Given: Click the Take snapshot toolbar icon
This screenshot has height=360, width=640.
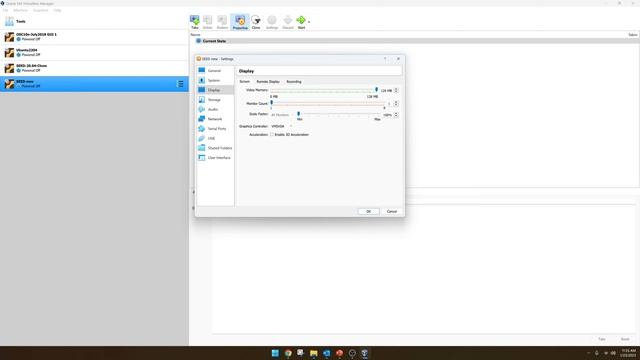Looking at the screenshot, I should (x=195, y=22).
